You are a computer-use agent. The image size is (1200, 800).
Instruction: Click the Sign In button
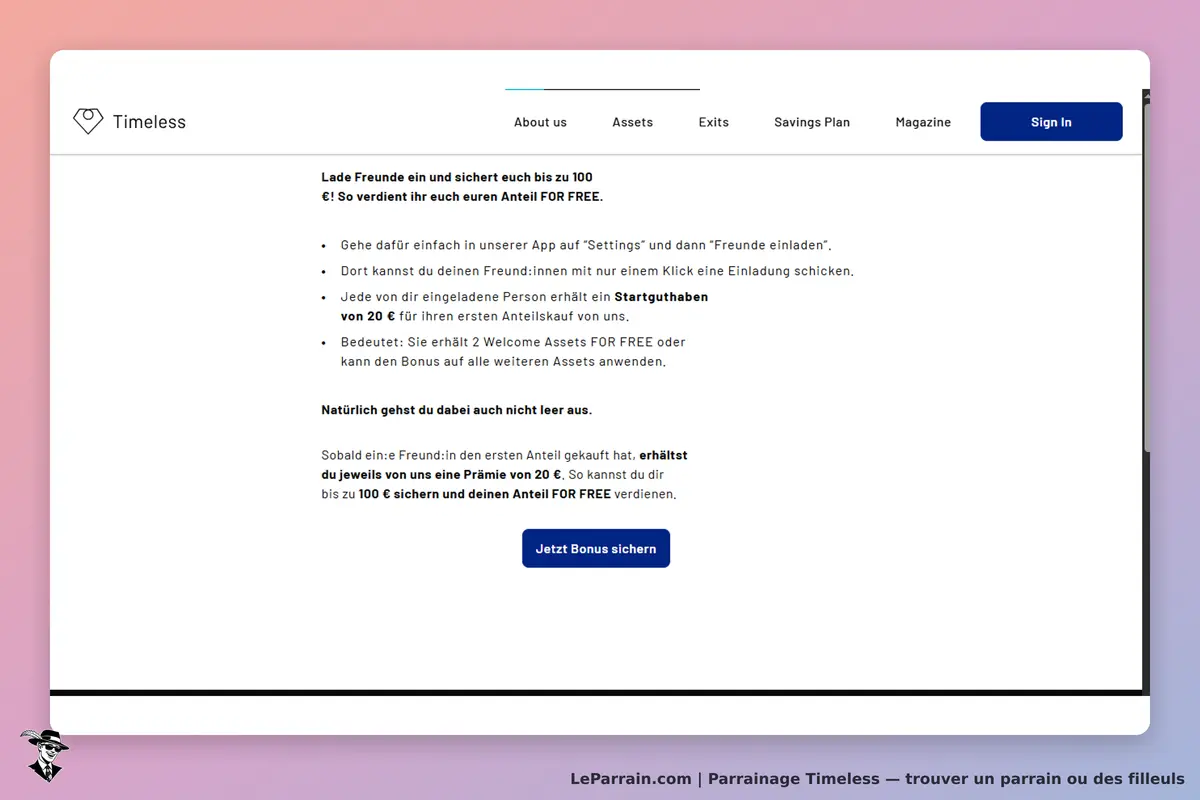pyautogui.click(x=1051, y=122)
